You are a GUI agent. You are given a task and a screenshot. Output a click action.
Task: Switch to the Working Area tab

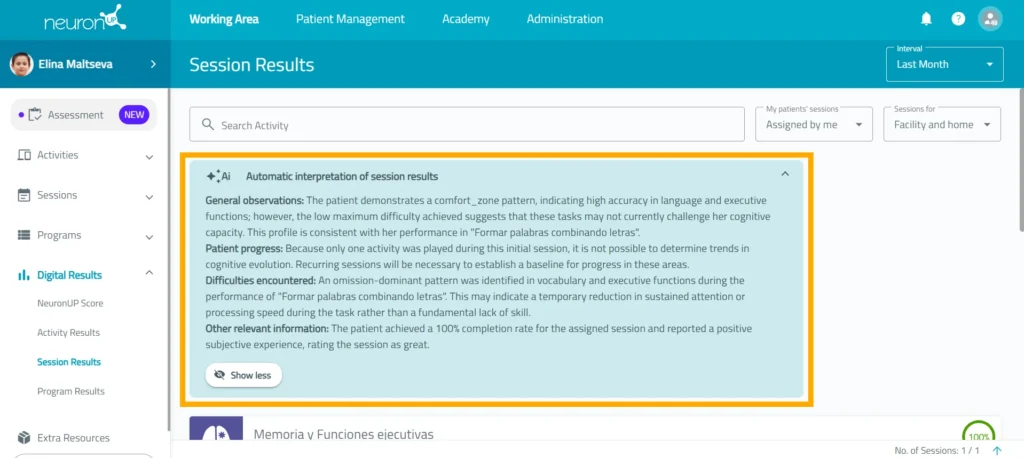tap(224, 19)
